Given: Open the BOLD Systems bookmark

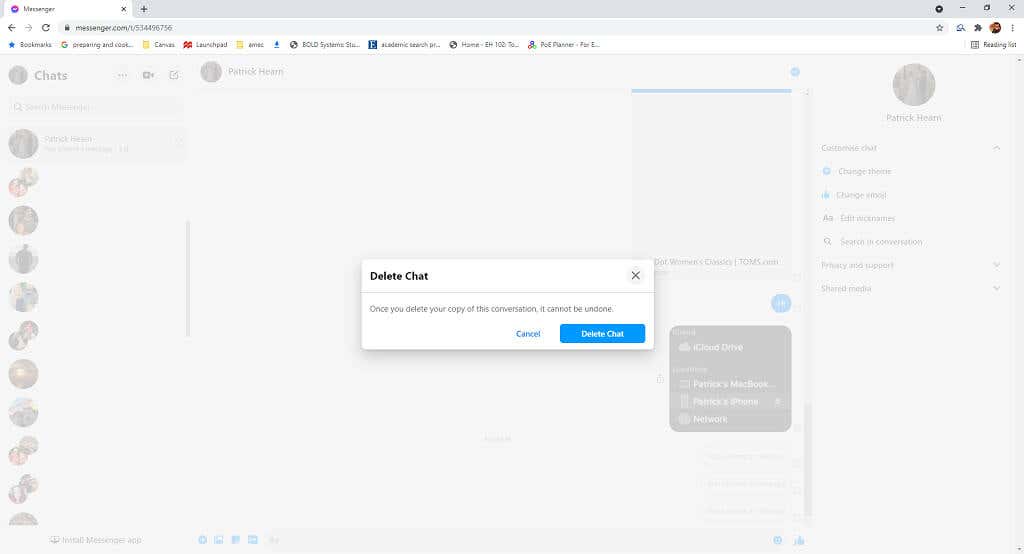Looking at the screenshot, I should tap(324, 44).
